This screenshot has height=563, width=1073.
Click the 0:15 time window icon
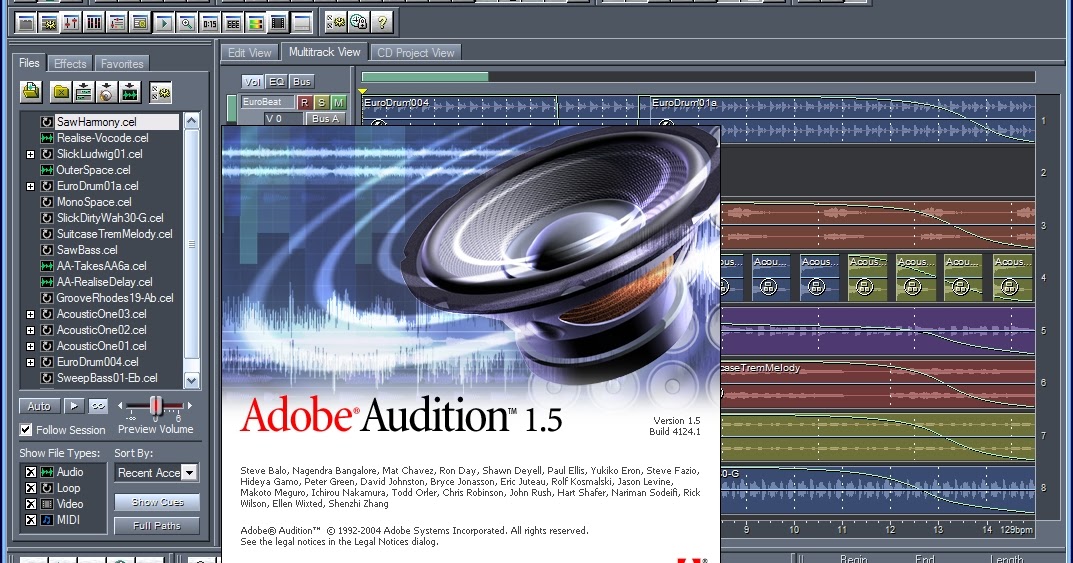tap(209, 24)
